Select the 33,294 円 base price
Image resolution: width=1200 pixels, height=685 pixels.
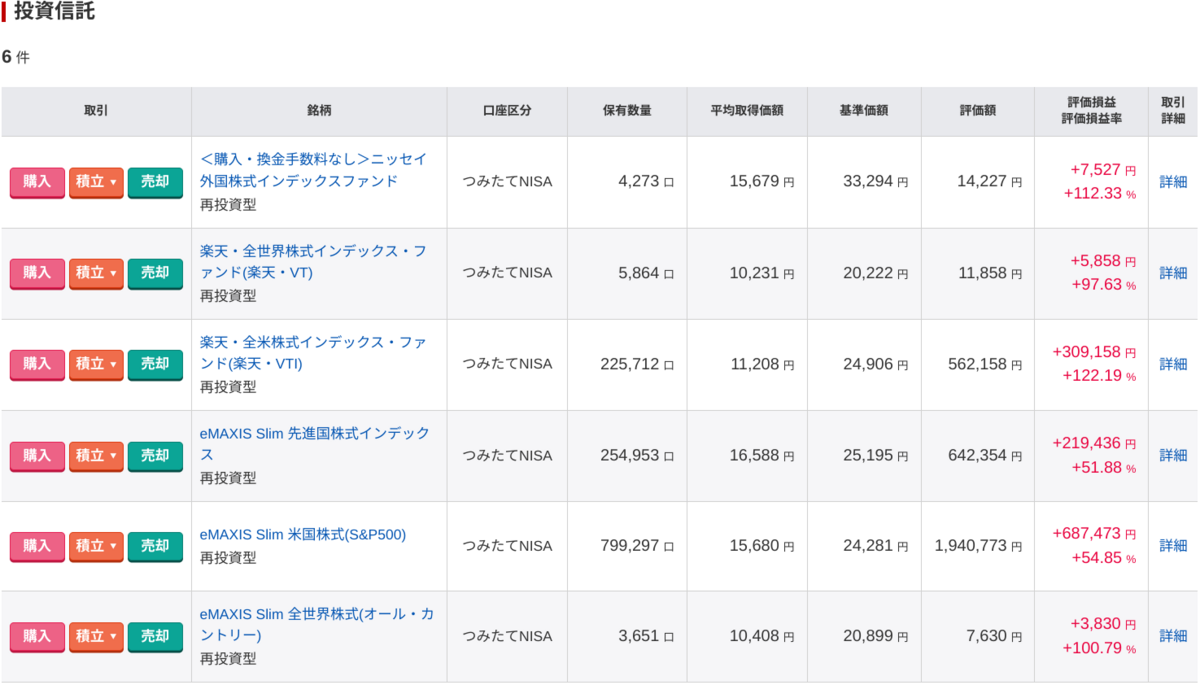(x=876, y=182)
